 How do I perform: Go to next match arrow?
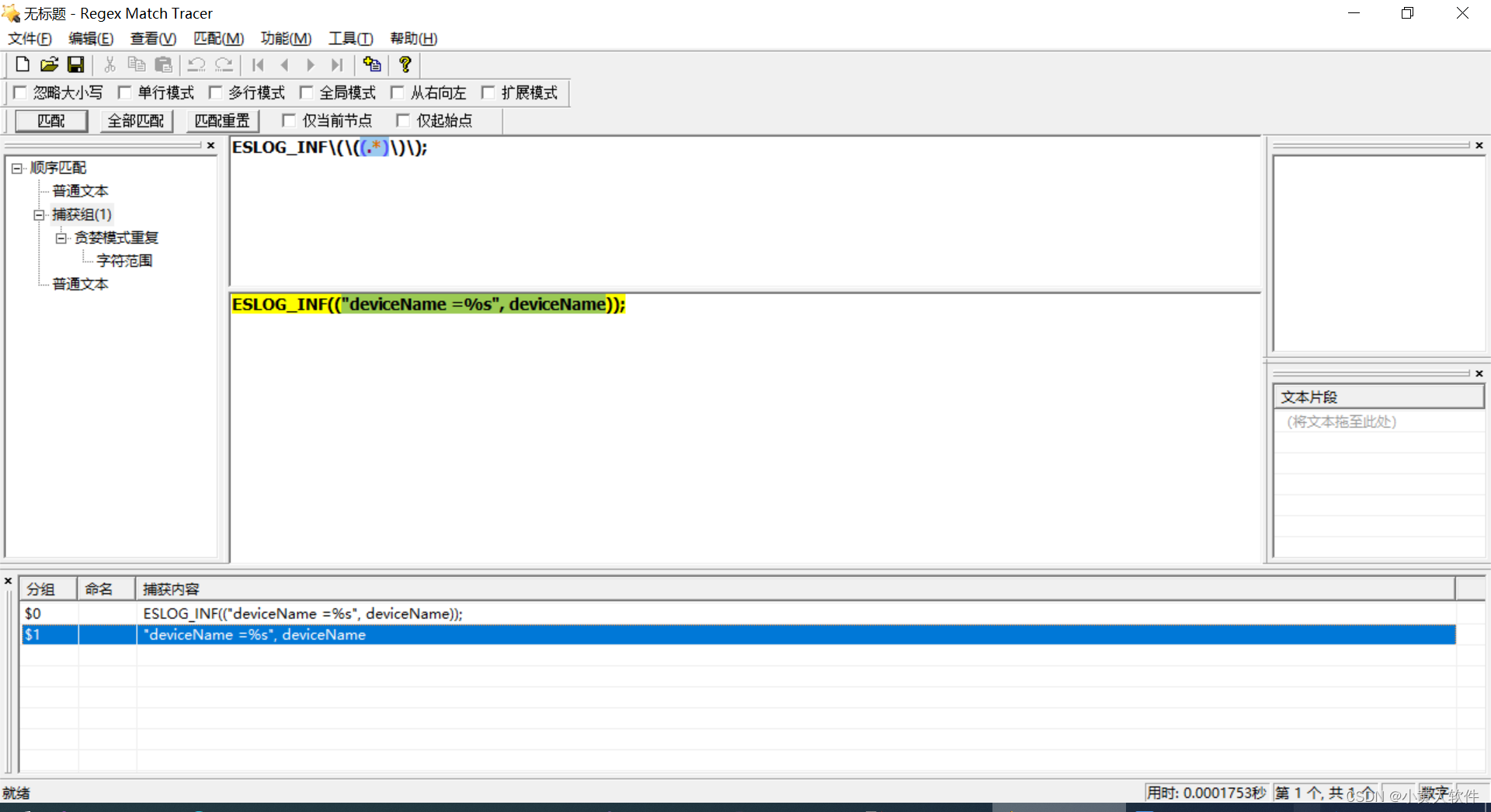tap(311, 65)
